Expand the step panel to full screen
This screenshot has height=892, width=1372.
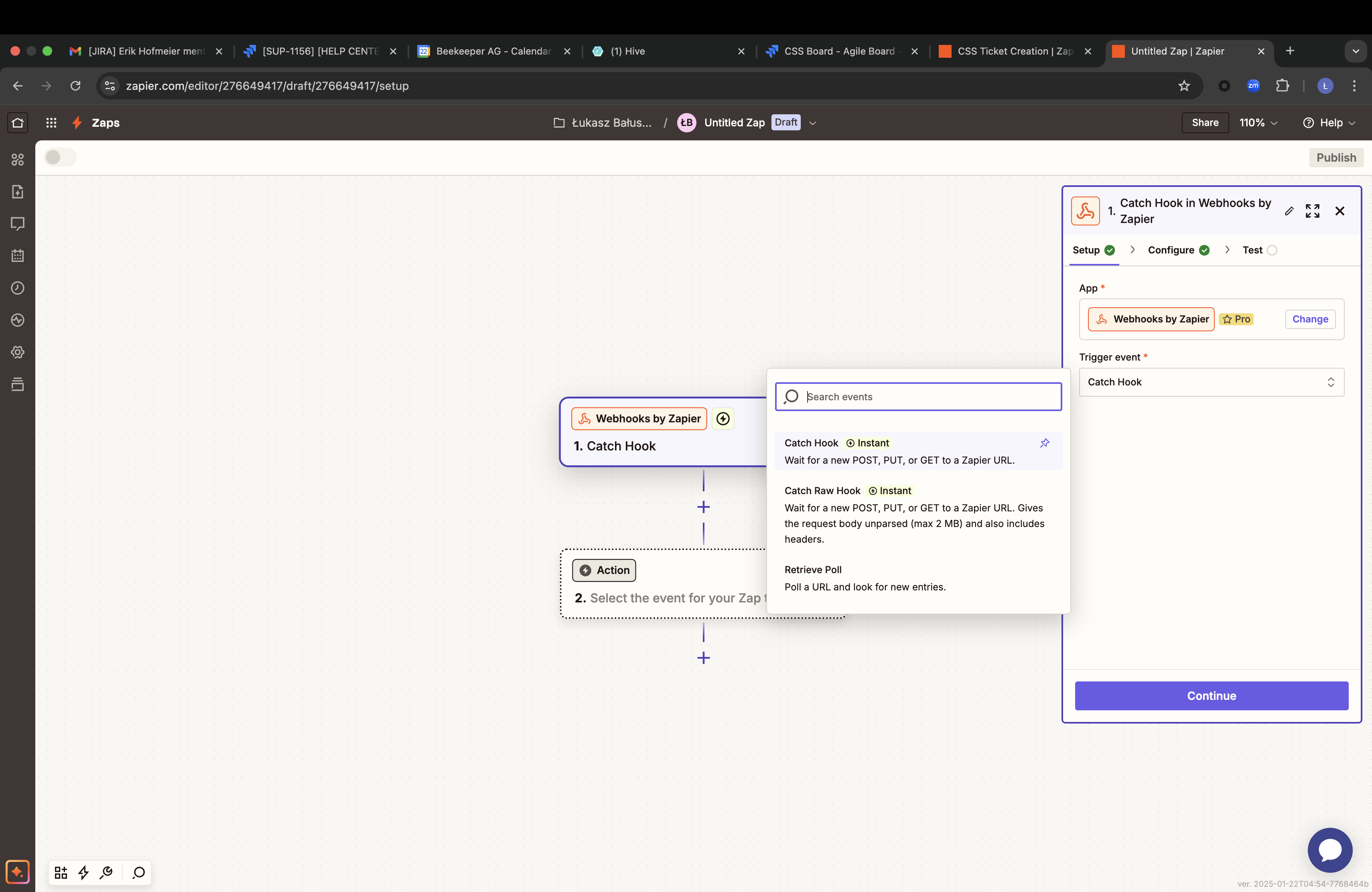point(1313,211)
